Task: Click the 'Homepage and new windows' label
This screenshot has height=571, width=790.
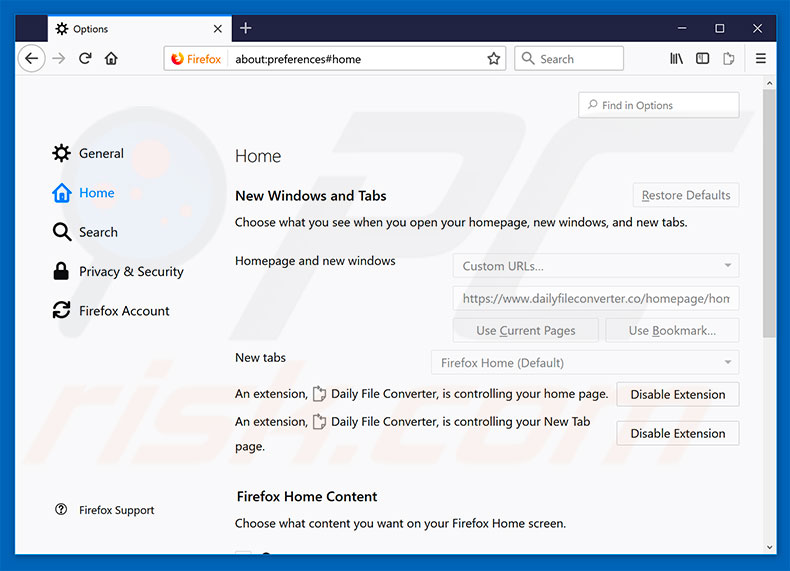Action: (315, 261)
